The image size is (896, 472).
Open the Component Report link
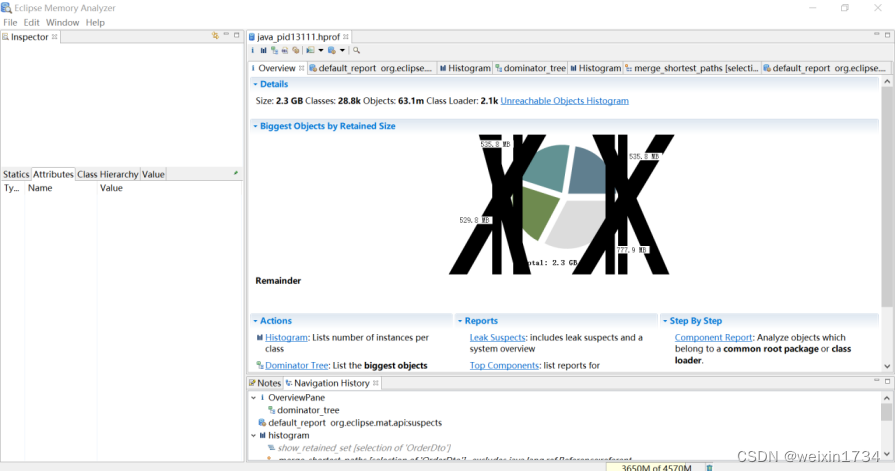[713, 338]
